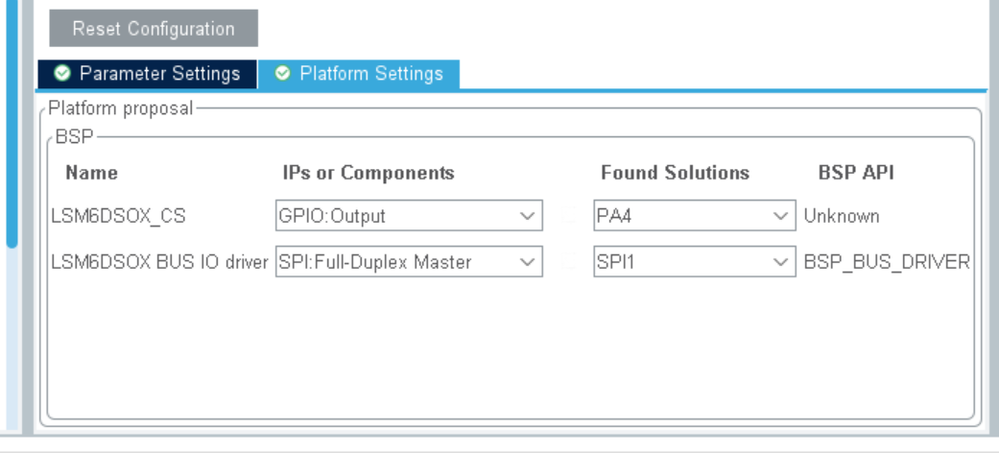
Task: Expand the PA4 found solutions dropdown
Action: [694, 216]
